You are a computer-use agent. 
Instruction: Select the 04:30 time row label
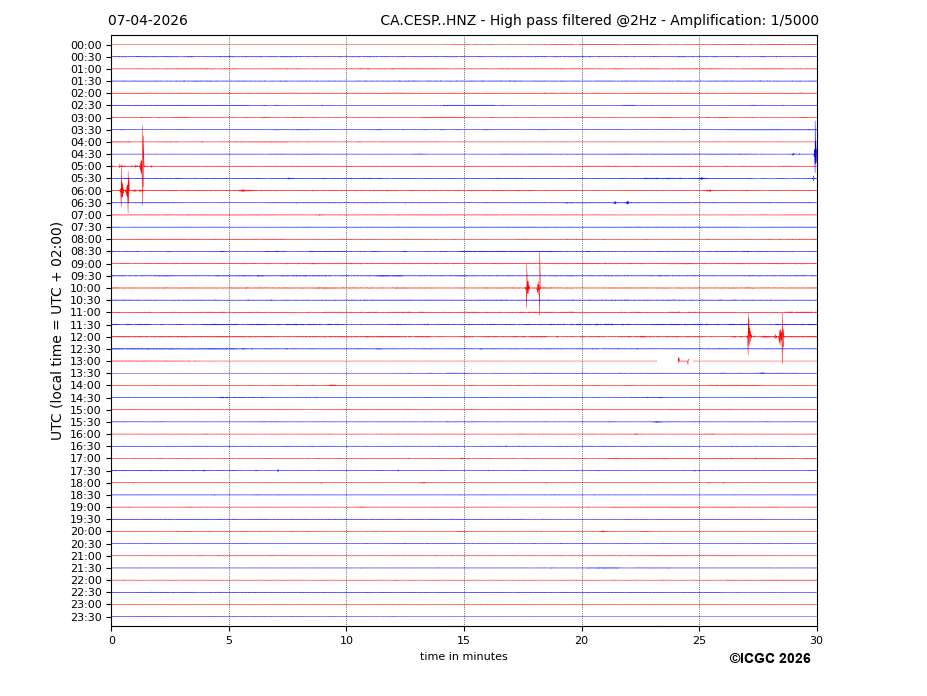(x=86, y=154)
